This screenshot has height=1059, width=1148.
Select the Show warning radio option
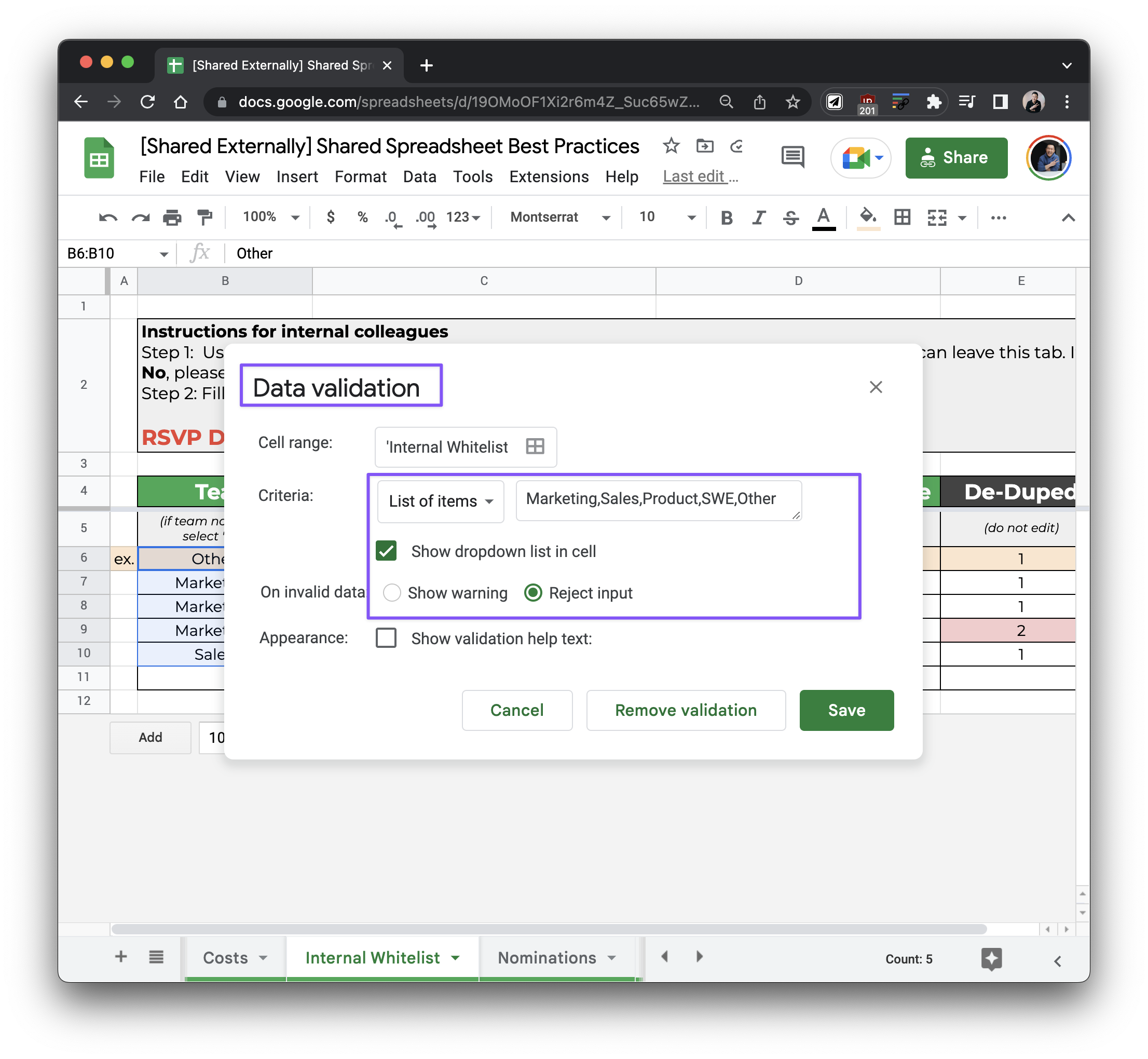[x=392, y=592]
